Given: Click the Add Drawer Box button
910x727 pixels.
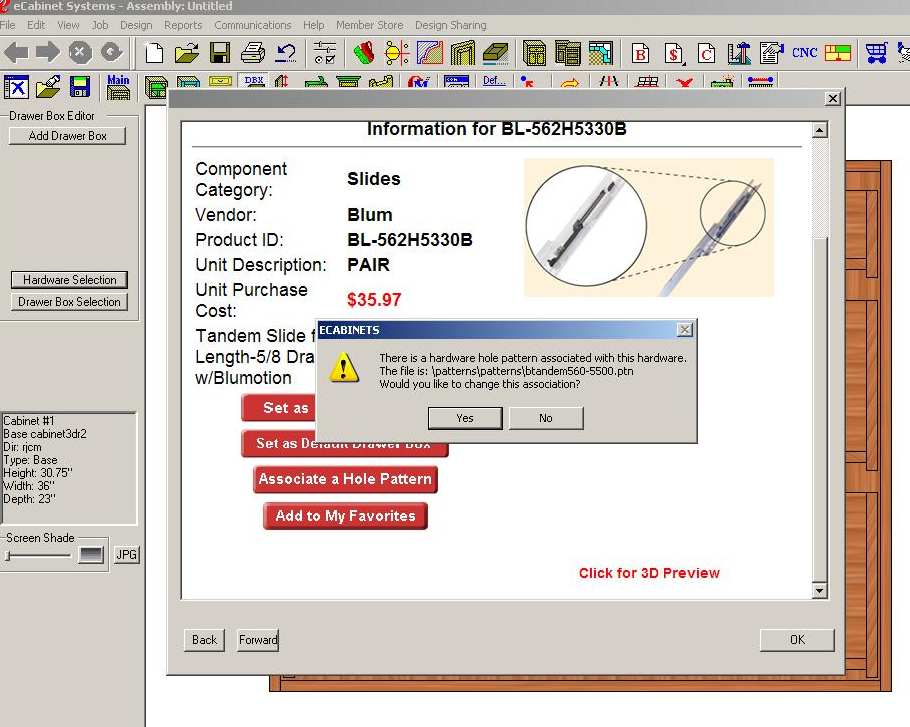Looking at the screenshot, I should [x=67, y=136].
